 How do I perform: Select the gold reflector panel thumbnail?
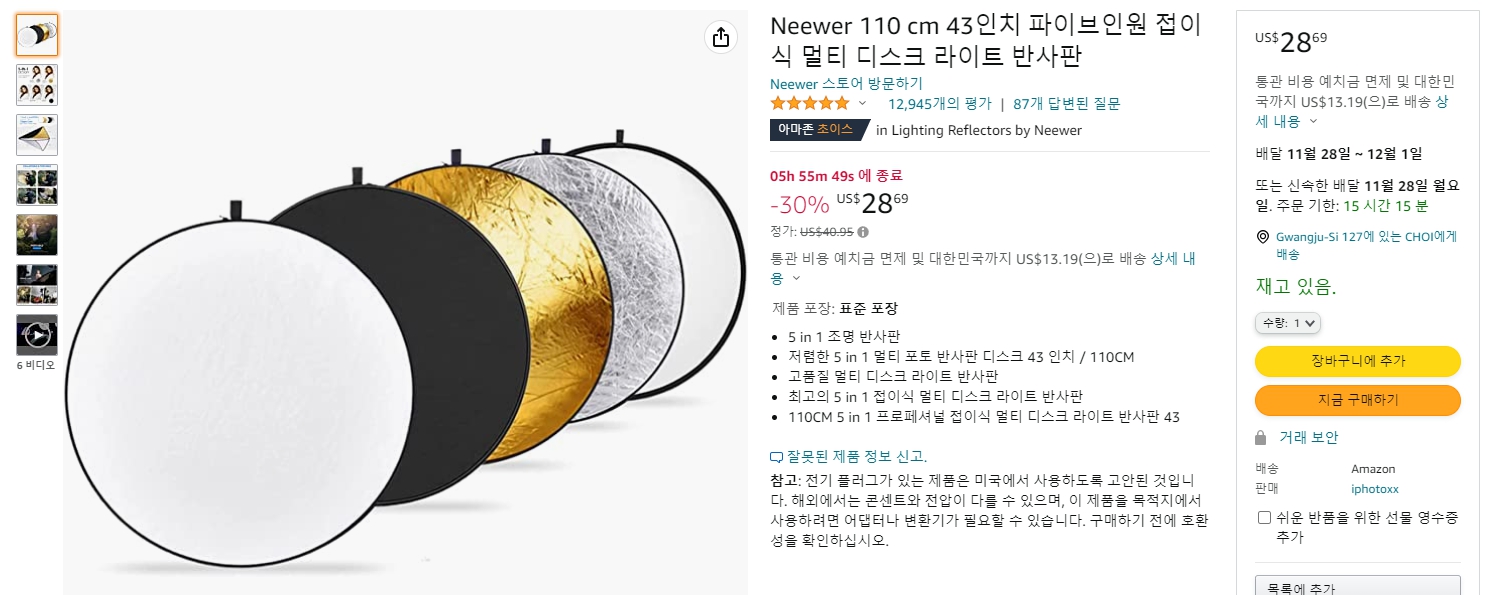coord(36,135)
